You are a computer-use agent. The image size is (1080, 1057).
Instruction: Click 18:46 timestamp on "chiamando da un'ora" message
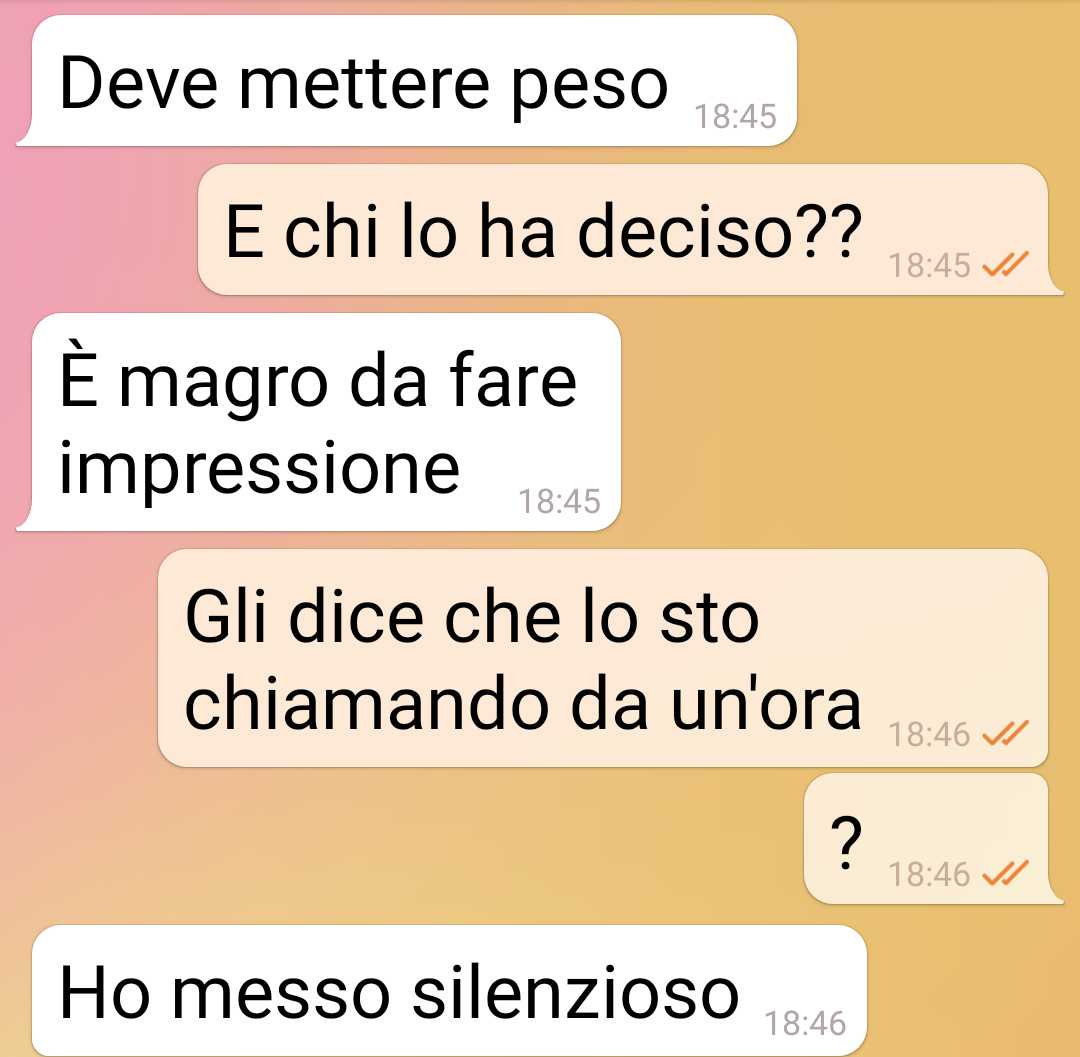click(929, 735)
